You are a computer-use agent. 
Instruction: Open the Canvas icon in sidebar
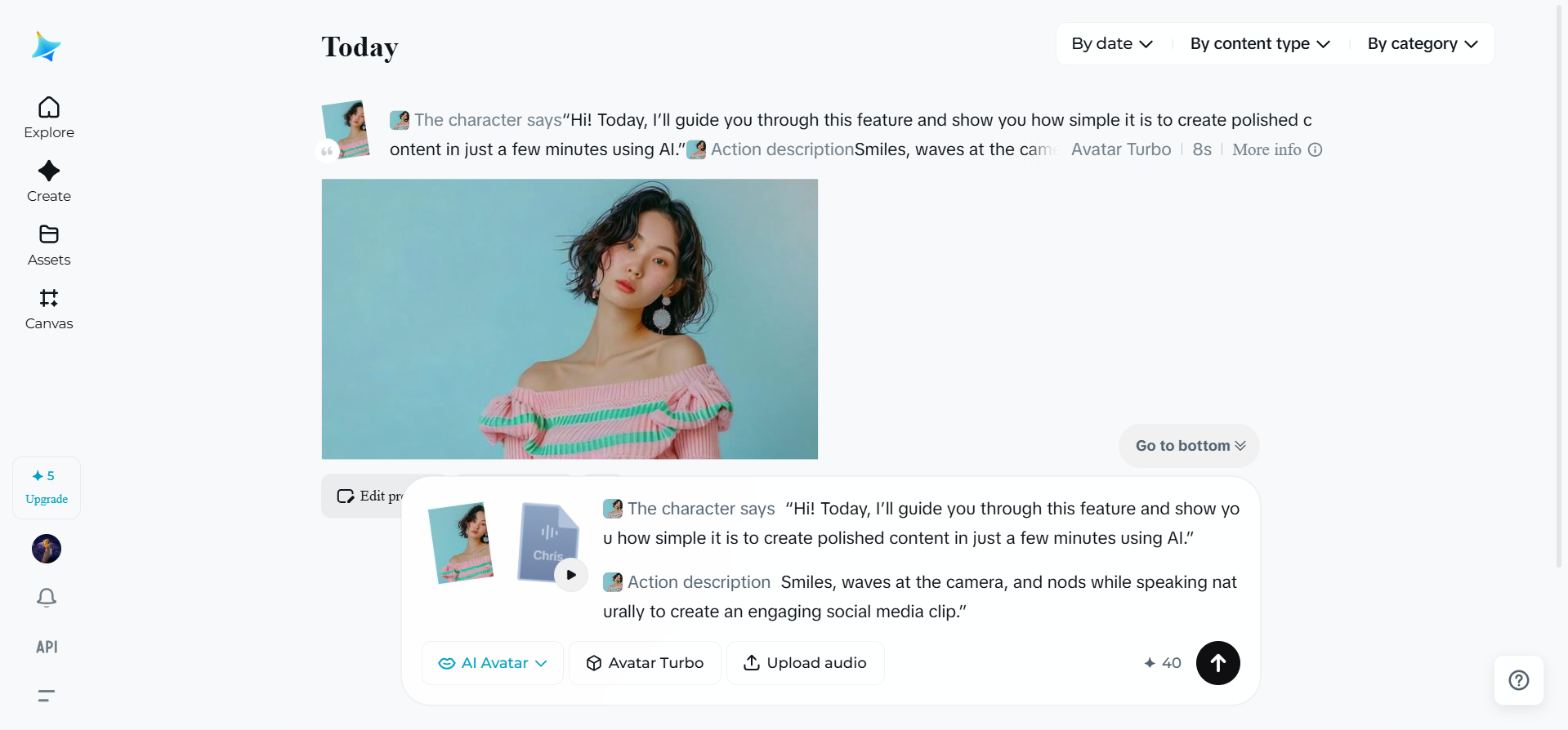click(x=49, y=298)
